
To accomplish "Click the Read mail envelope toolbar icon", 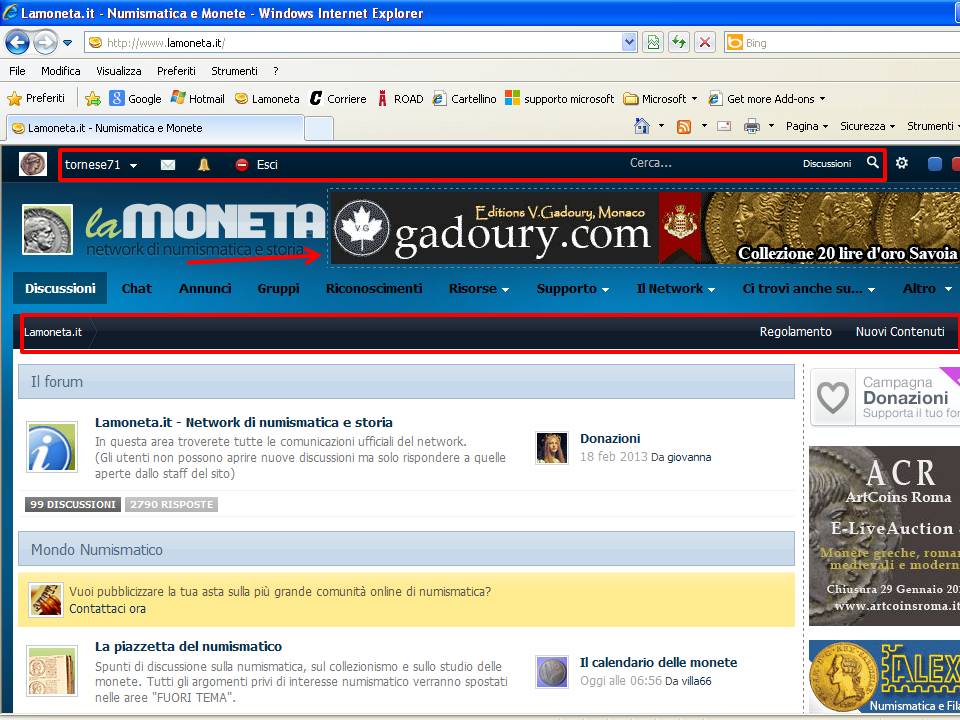I will point(724,126).
